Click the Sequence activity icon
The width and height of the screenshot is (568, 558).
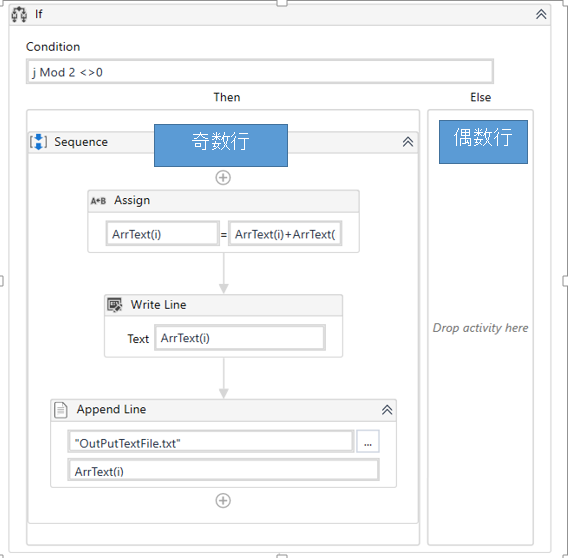[x=38, y=142]
